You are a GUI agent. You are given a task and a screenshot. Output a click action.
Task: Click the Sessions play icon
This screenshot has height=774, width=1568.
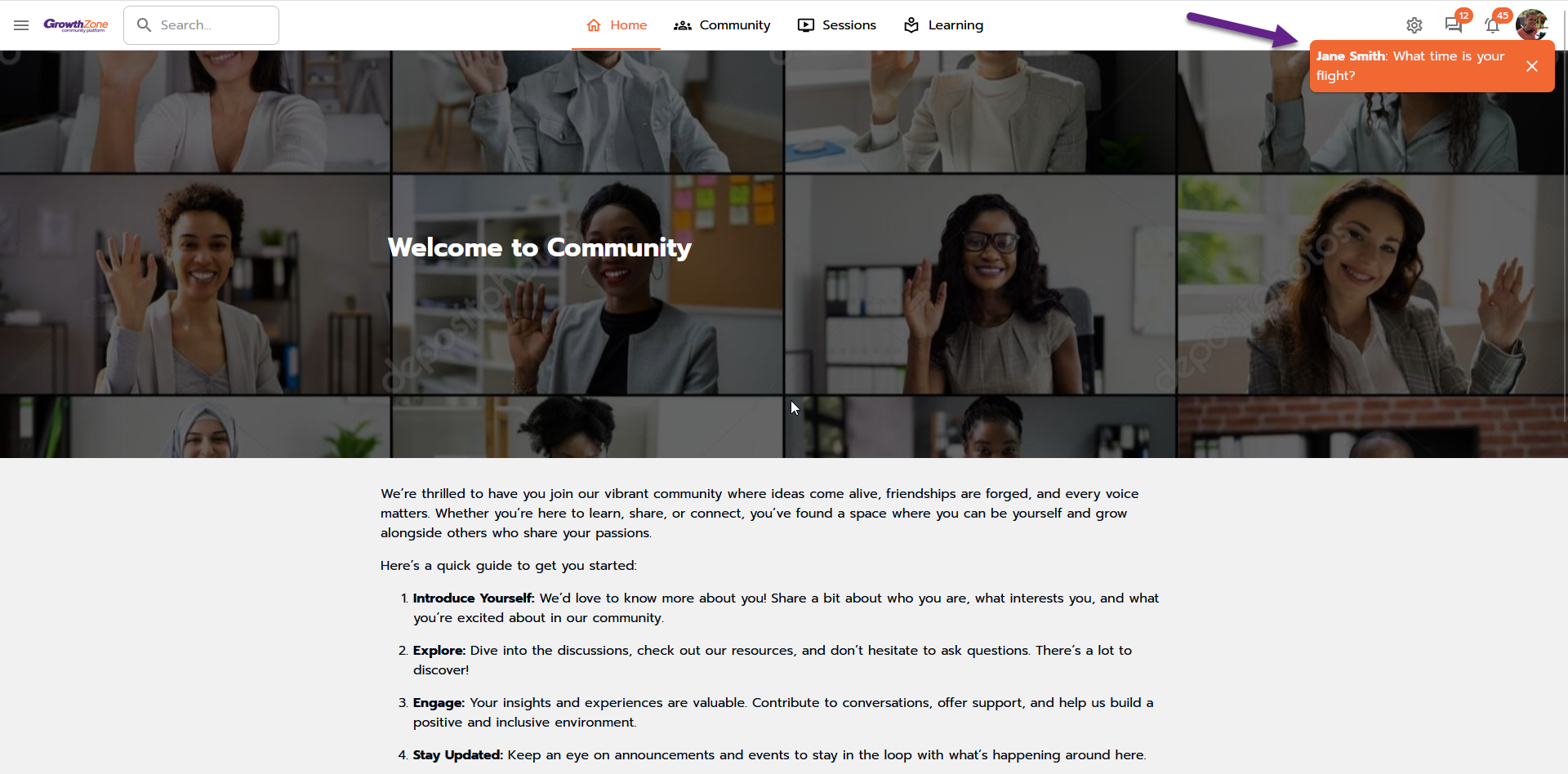806,25
